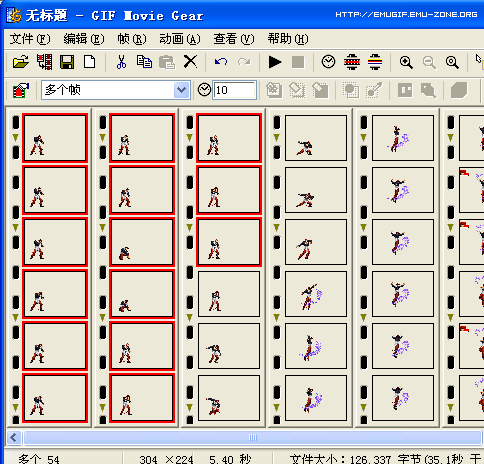Click status bar file size 126,337 字节

tap(356, 459)
